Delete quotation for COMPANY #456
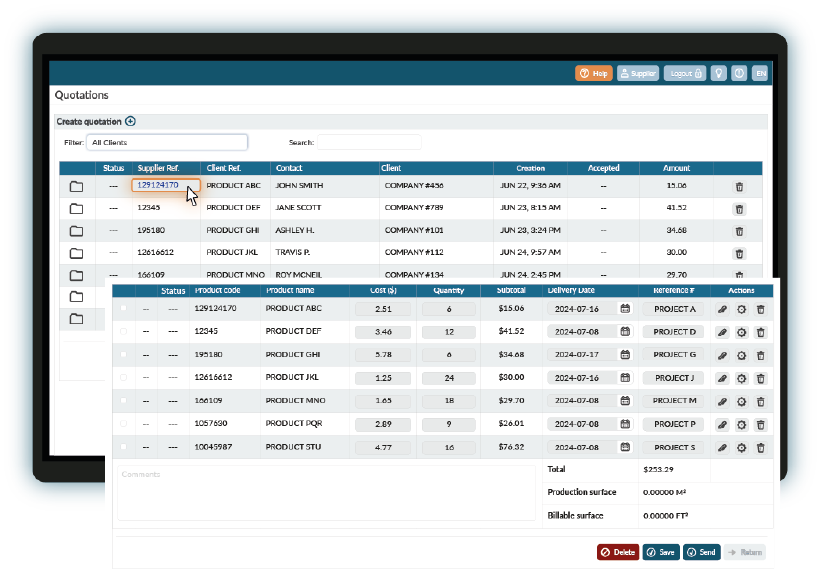The width and height of the screenshot is (822, 575). tap(739, 187)
